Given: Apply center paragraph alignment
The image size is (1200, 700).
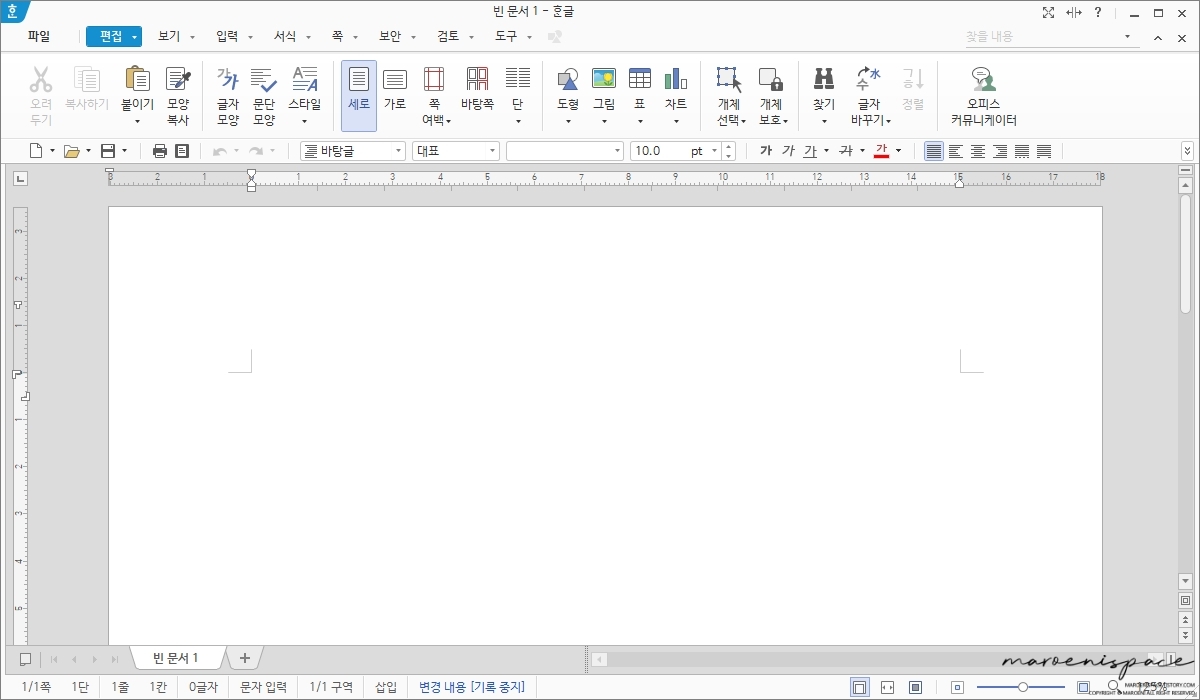Looking at the screenshot, I should point(977,151).
